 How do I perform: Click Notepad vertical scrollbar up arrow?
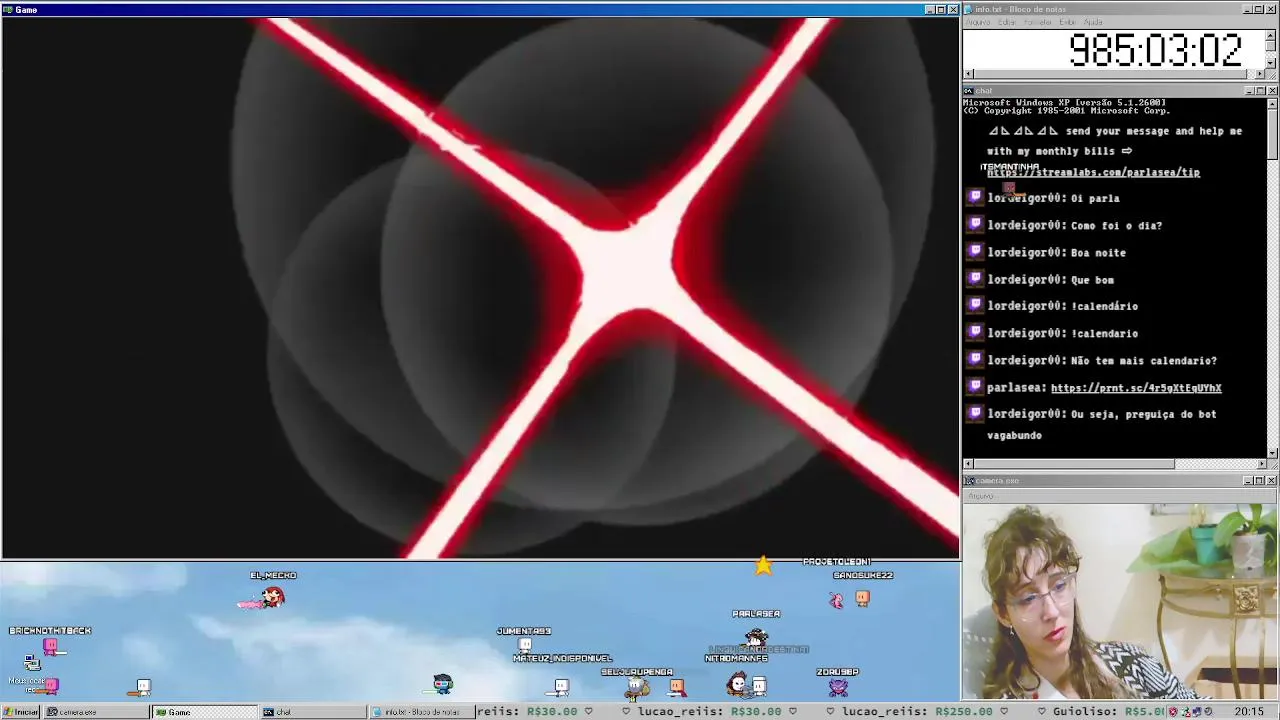[1272, 34]
